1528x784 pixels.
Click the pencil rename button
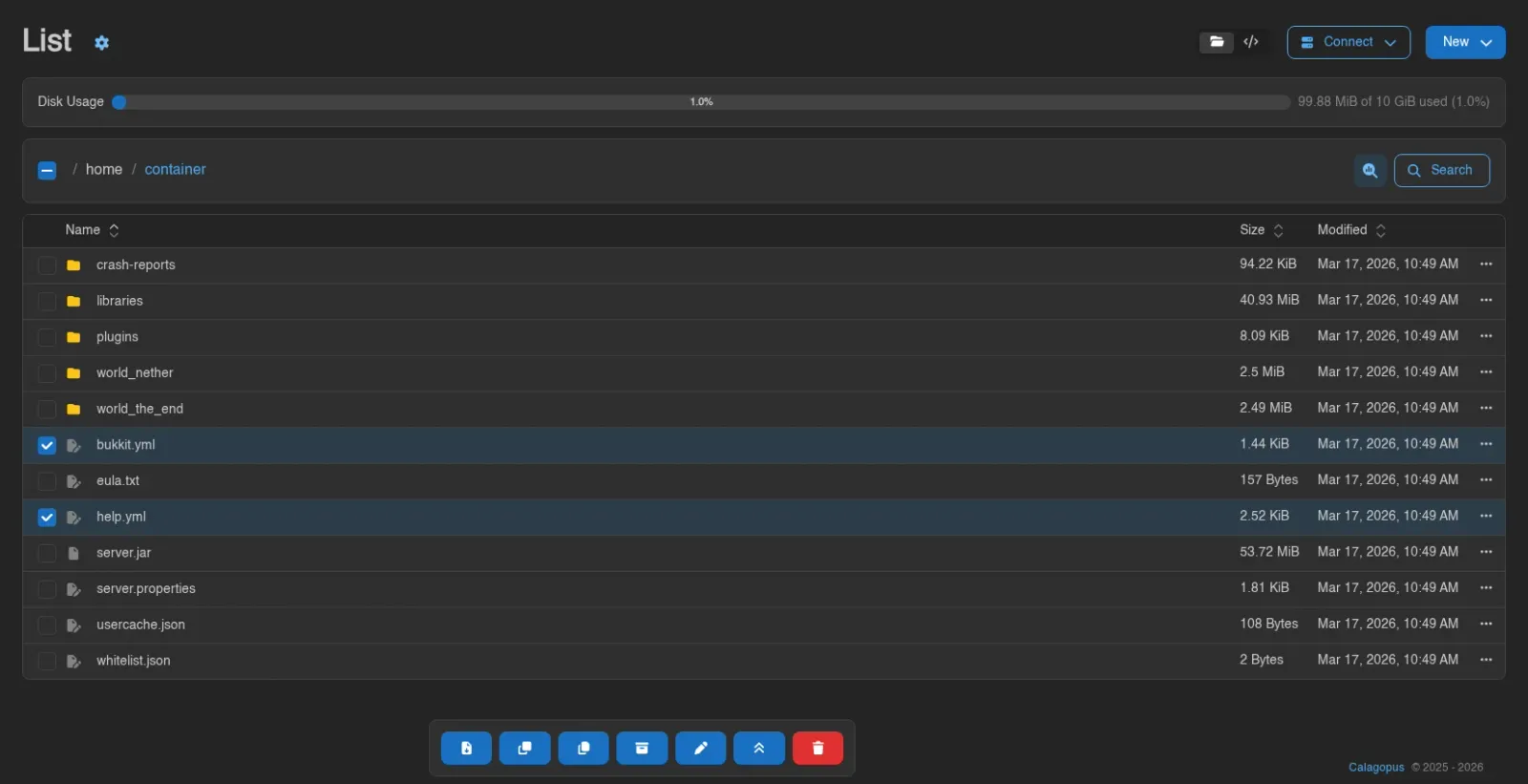(x=701, y=749)
